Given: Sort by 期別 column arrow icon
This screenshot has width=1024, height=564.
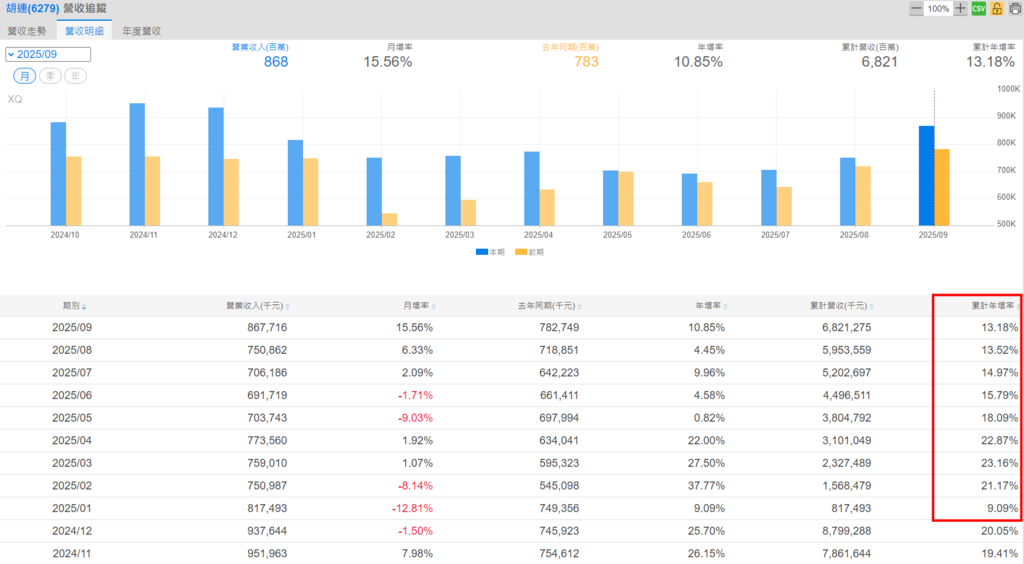Looking at the screenshot, I should [x=84, y=306].
